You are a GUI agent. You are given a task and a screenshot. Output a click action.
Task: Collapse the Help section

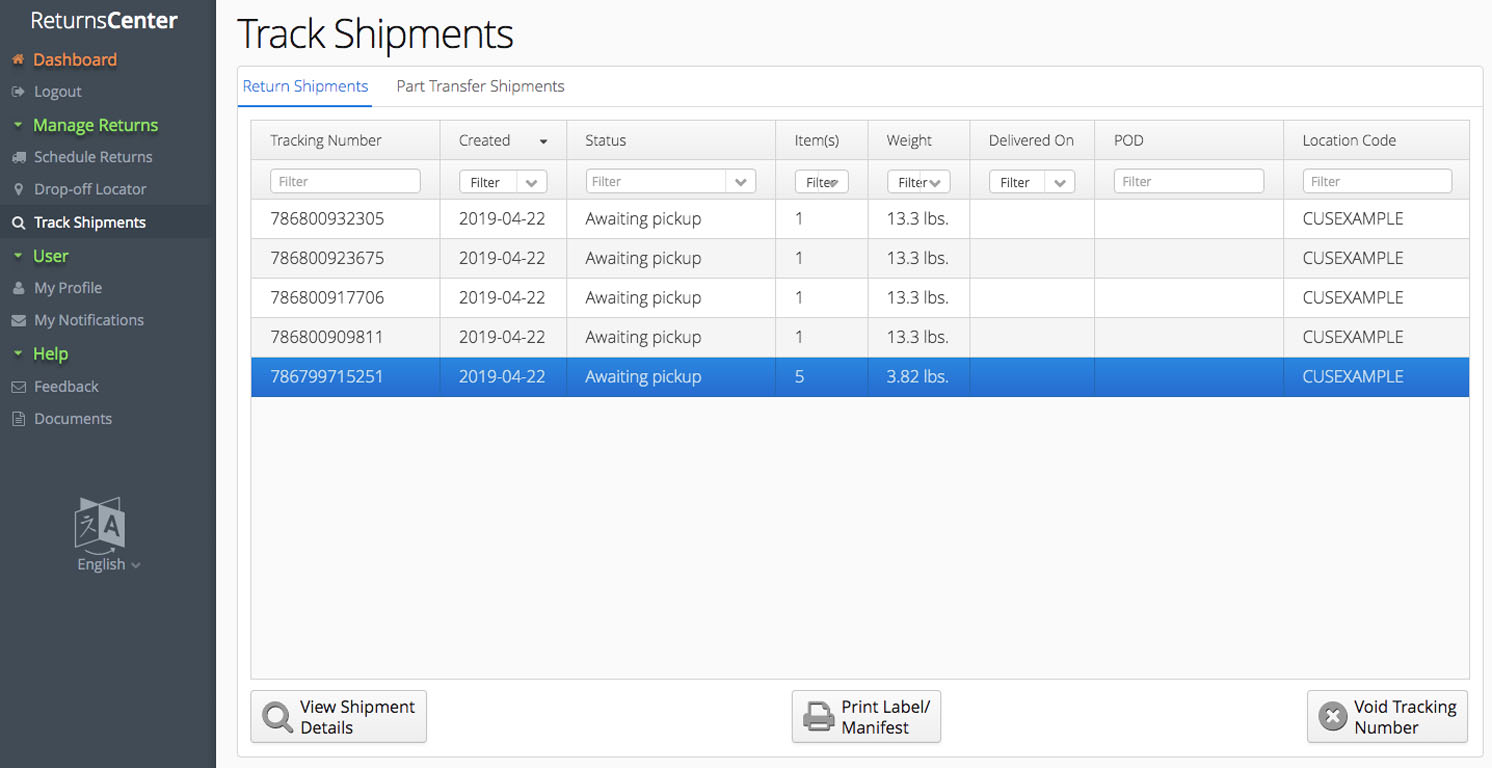click(x=18, y=354)
